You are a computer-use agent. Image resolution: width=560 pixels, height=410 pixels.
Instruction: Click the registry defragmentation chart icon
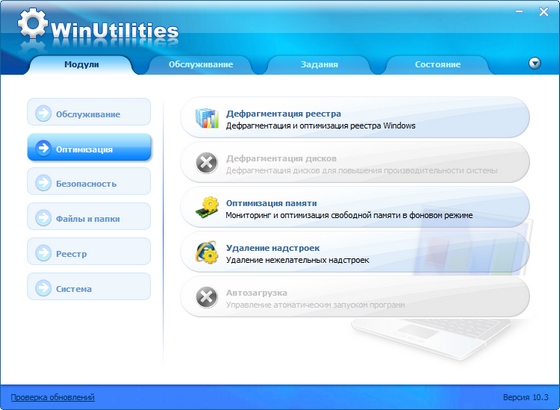click(207, 118)
